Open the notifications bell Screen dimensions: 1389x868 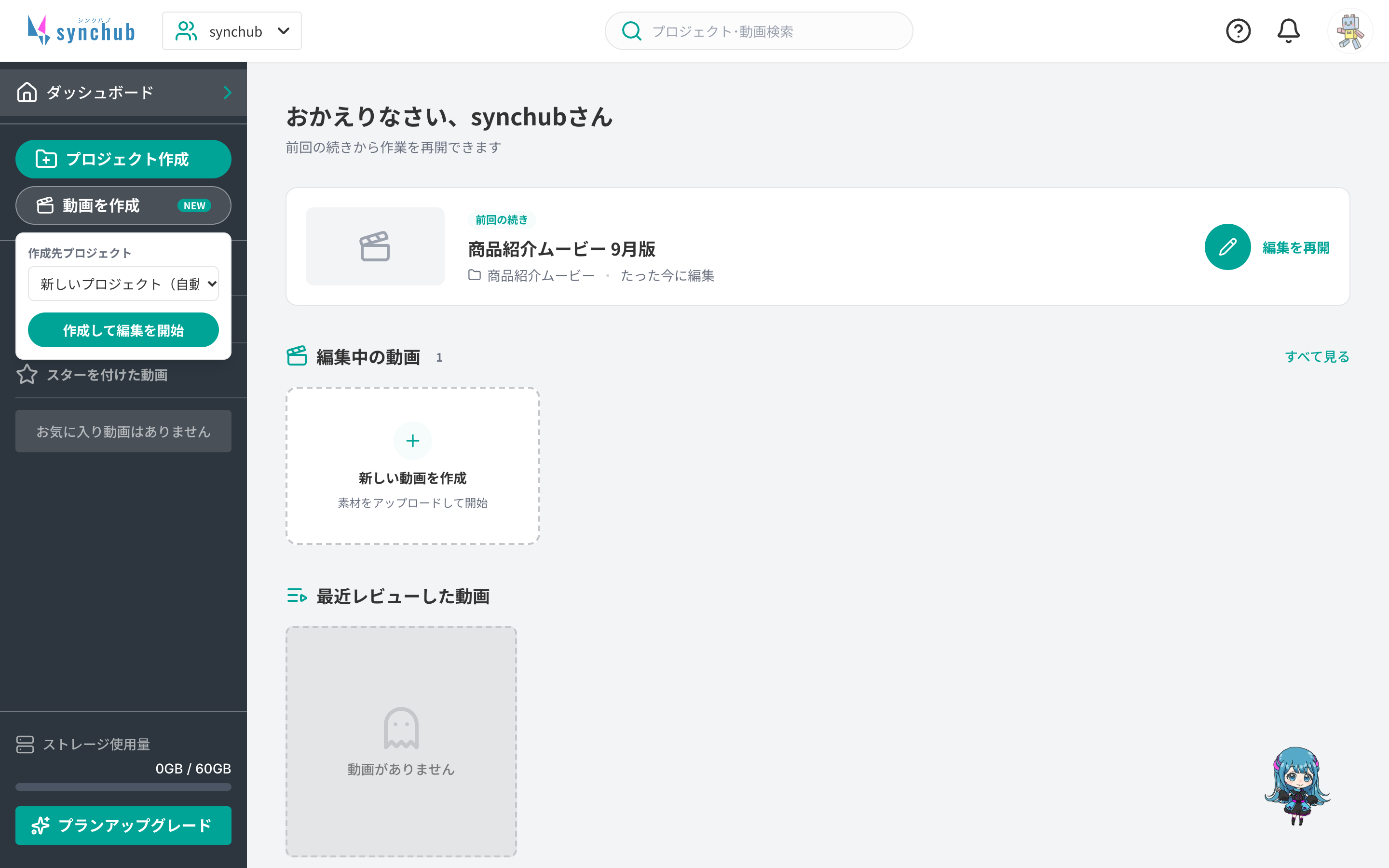1288,31
